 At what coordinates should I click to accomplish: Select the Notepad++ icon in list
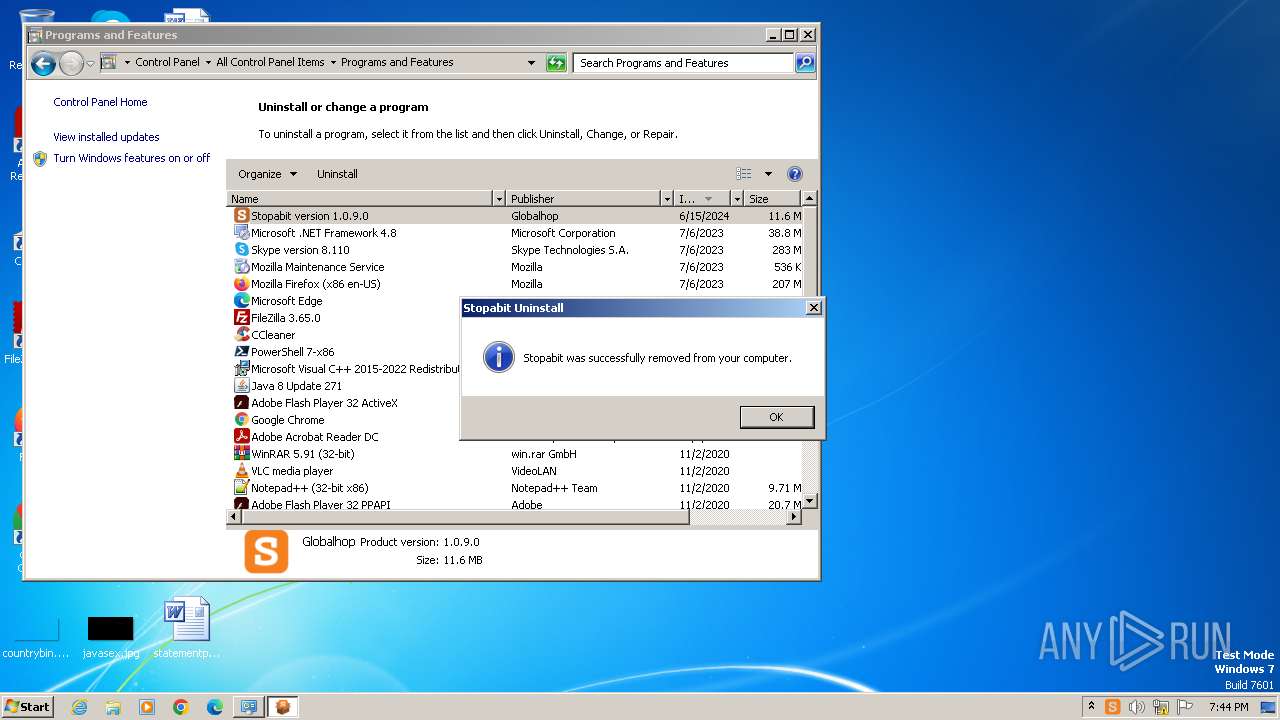click(241, 488)
